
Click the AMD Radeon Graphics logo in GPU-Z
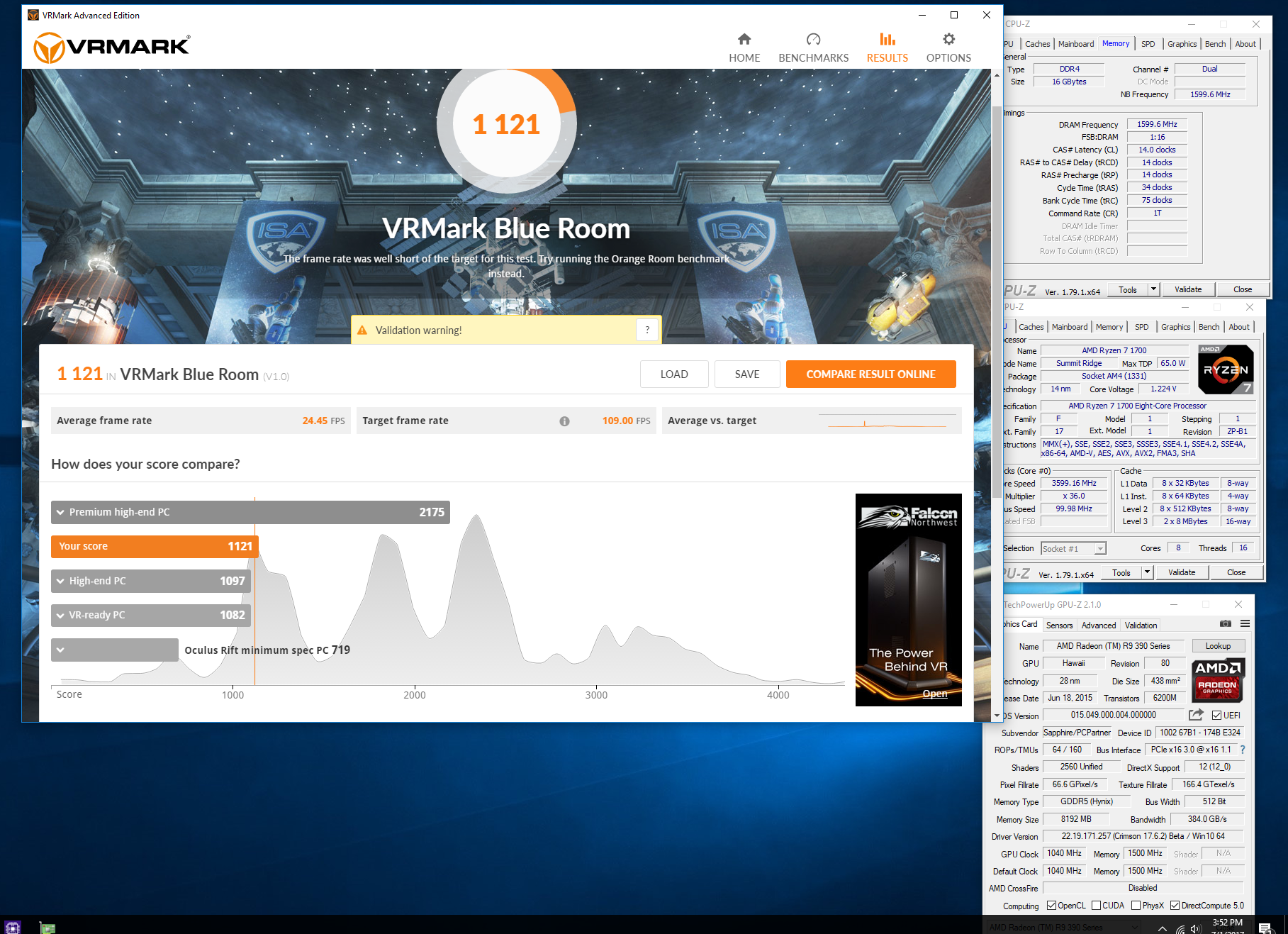click(x=1218, y=680)
